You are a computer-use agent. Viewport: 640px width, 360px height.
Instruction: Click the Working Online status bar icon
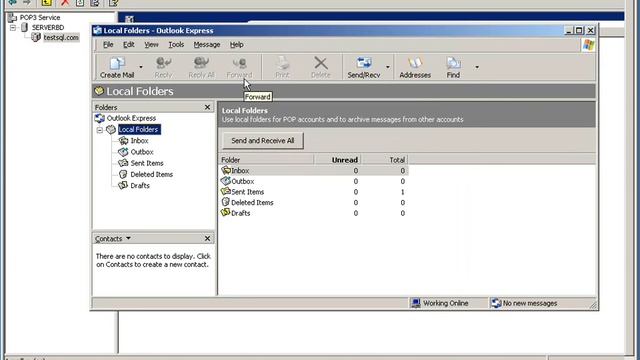416,303
